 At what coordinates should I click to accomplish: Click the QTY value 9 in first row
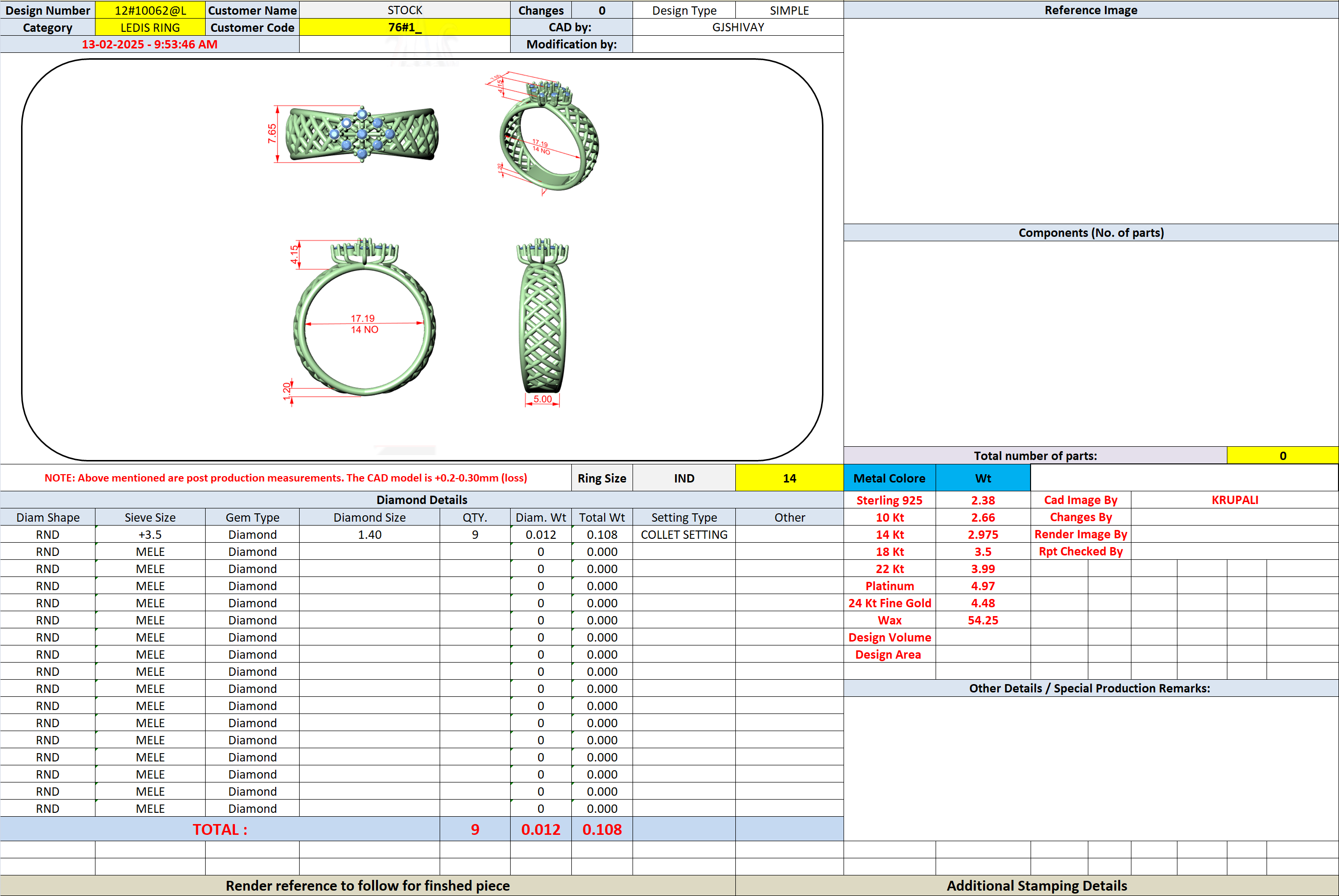tap(474, 534)
